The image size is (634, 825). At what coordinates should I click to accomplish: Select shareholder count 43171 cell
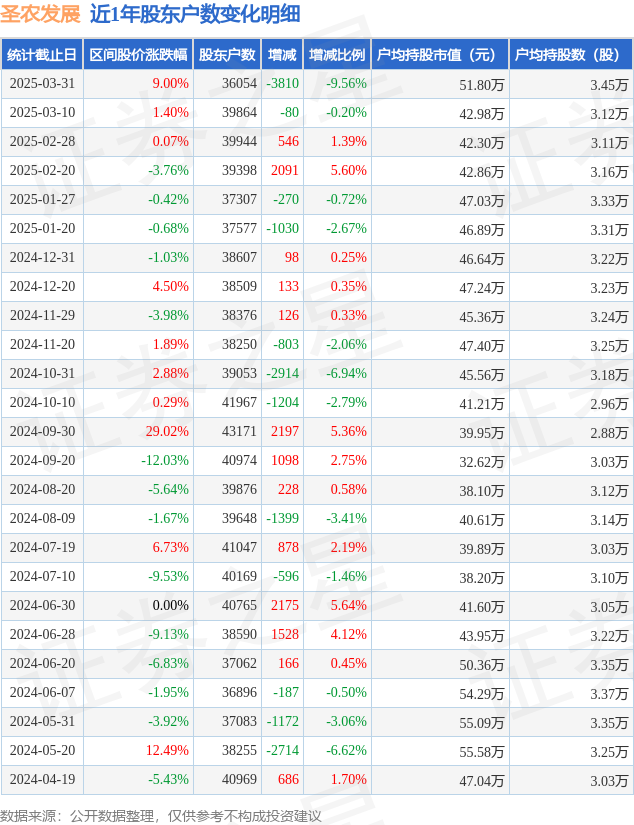coord(239,432)
